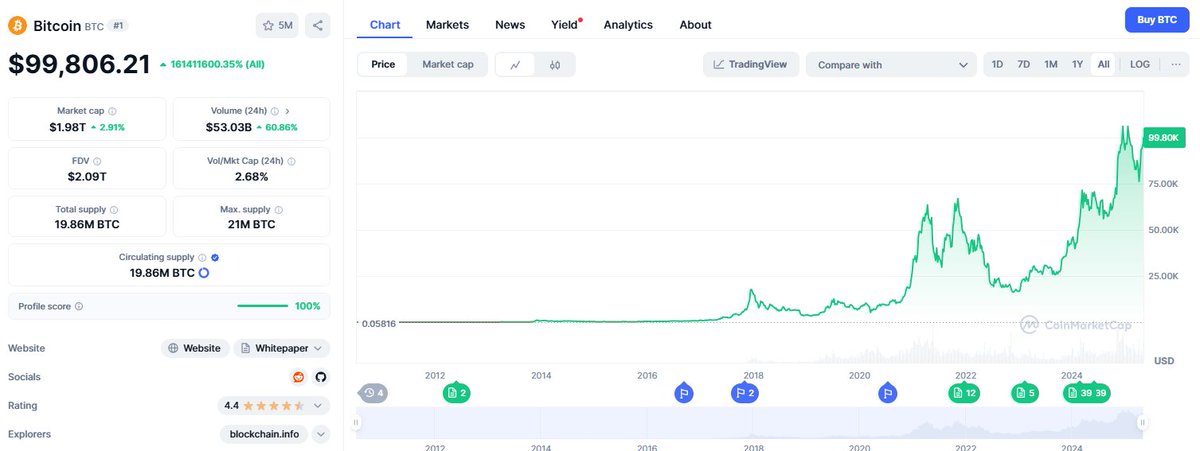The image size is (1200, 451).
Task: Open the Compare with dropdown
Action: pyautogui.click(x=892, y=64)
